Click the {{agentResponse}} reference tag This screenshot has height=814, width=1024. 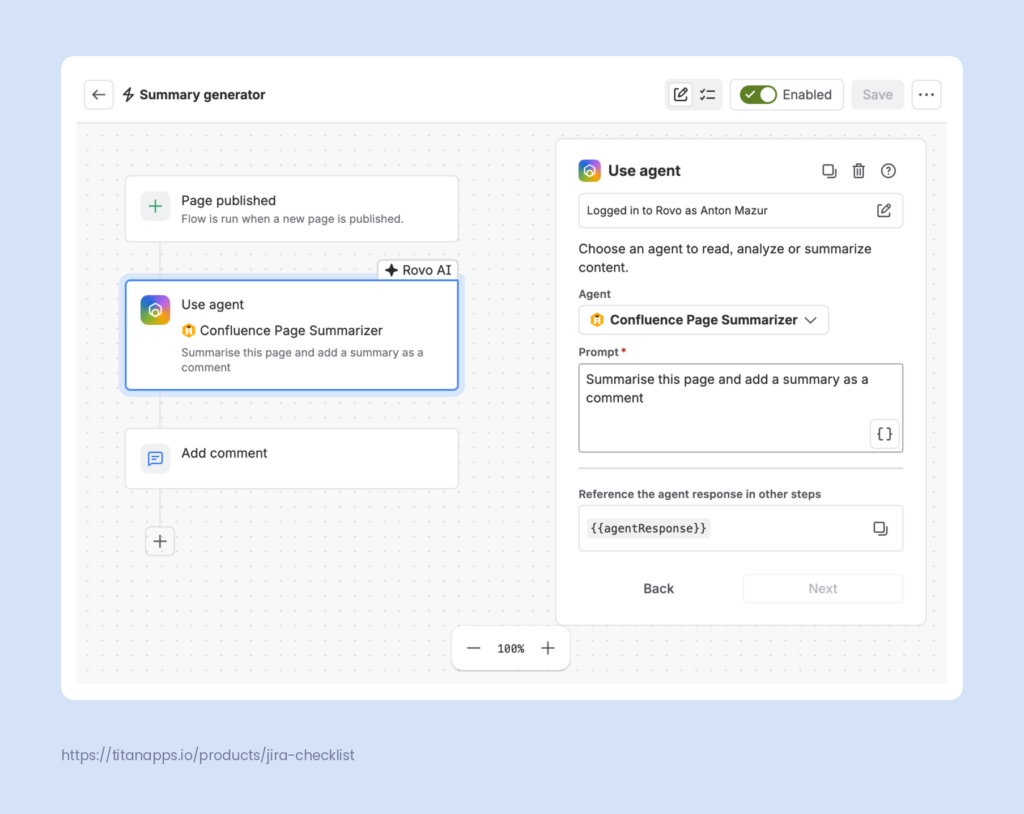648,528
